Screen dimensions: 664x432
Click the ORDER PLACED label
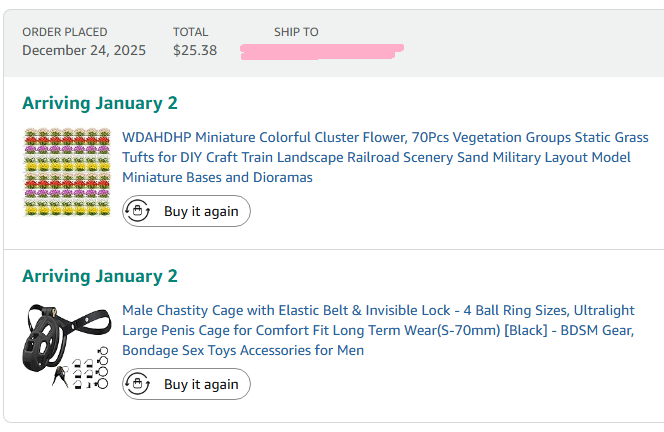tap(65, 32)
